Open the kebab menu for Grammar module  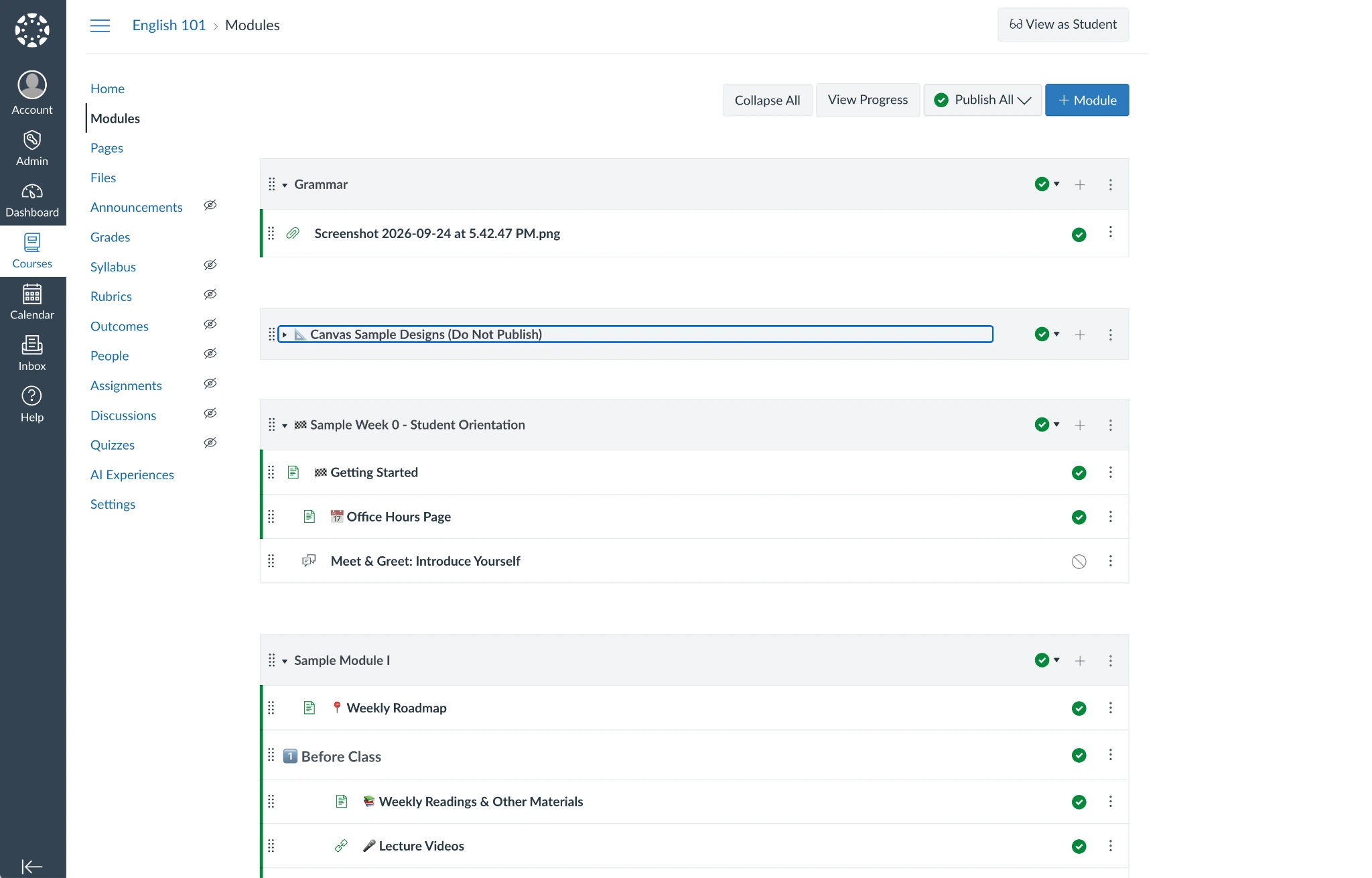[x=1111, y=184]
